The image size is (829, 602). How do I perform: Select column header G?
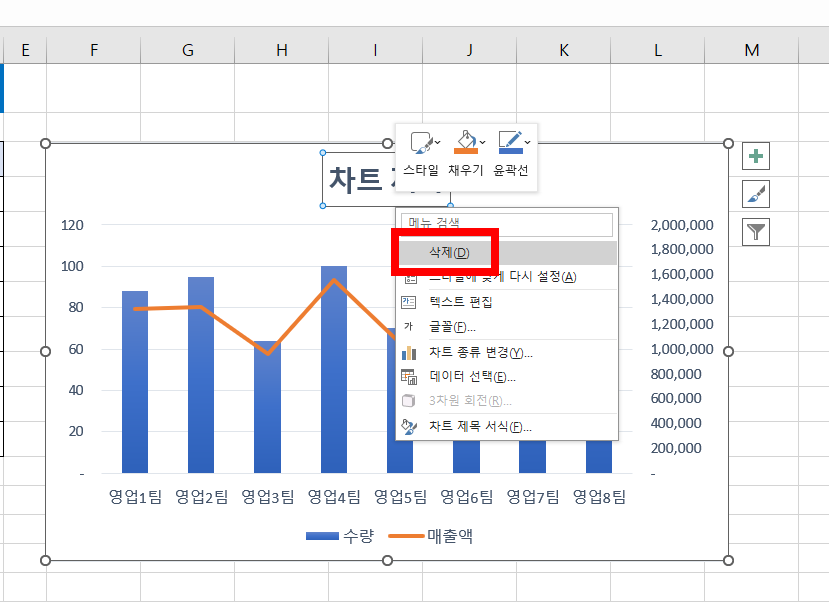[x=188, y=50]
